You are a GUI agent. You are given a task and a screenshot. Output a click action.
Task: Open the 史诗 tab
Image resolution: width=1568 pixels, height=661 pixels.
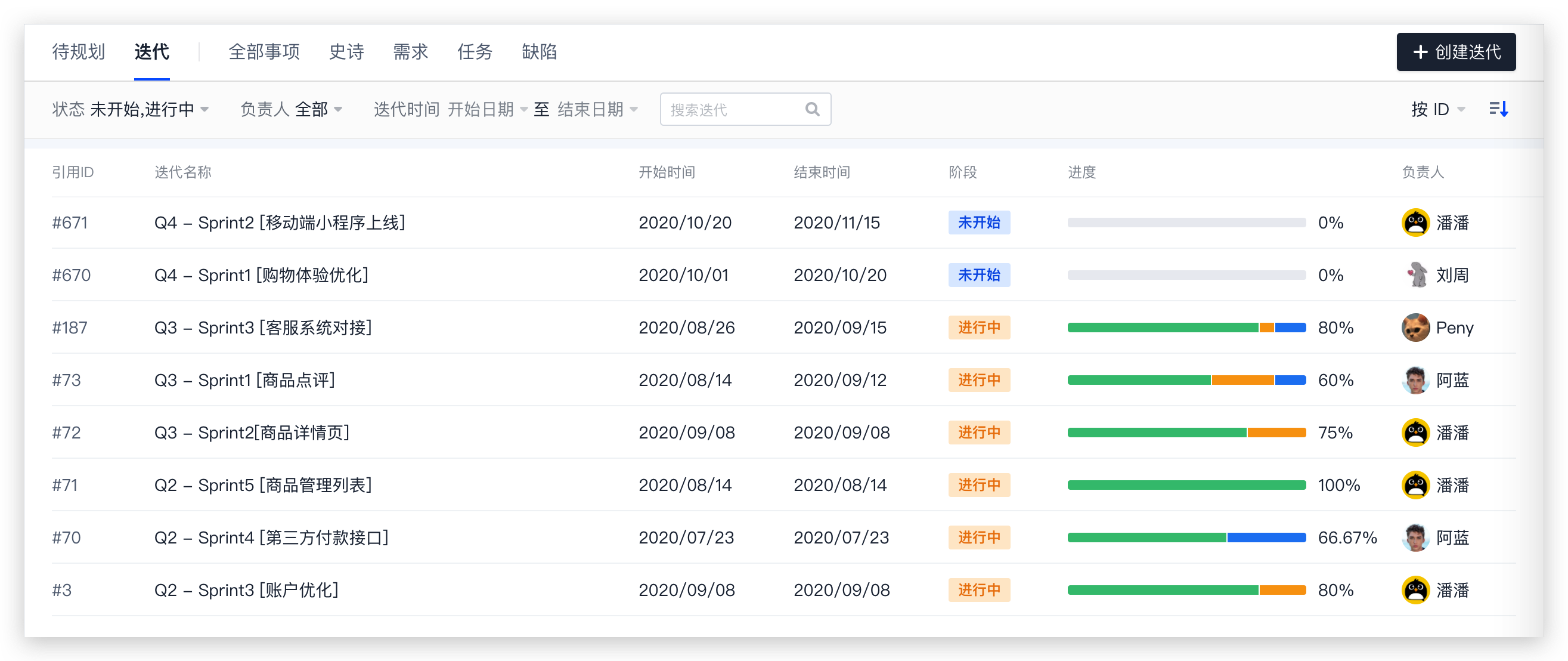click(x=346, y=52)
